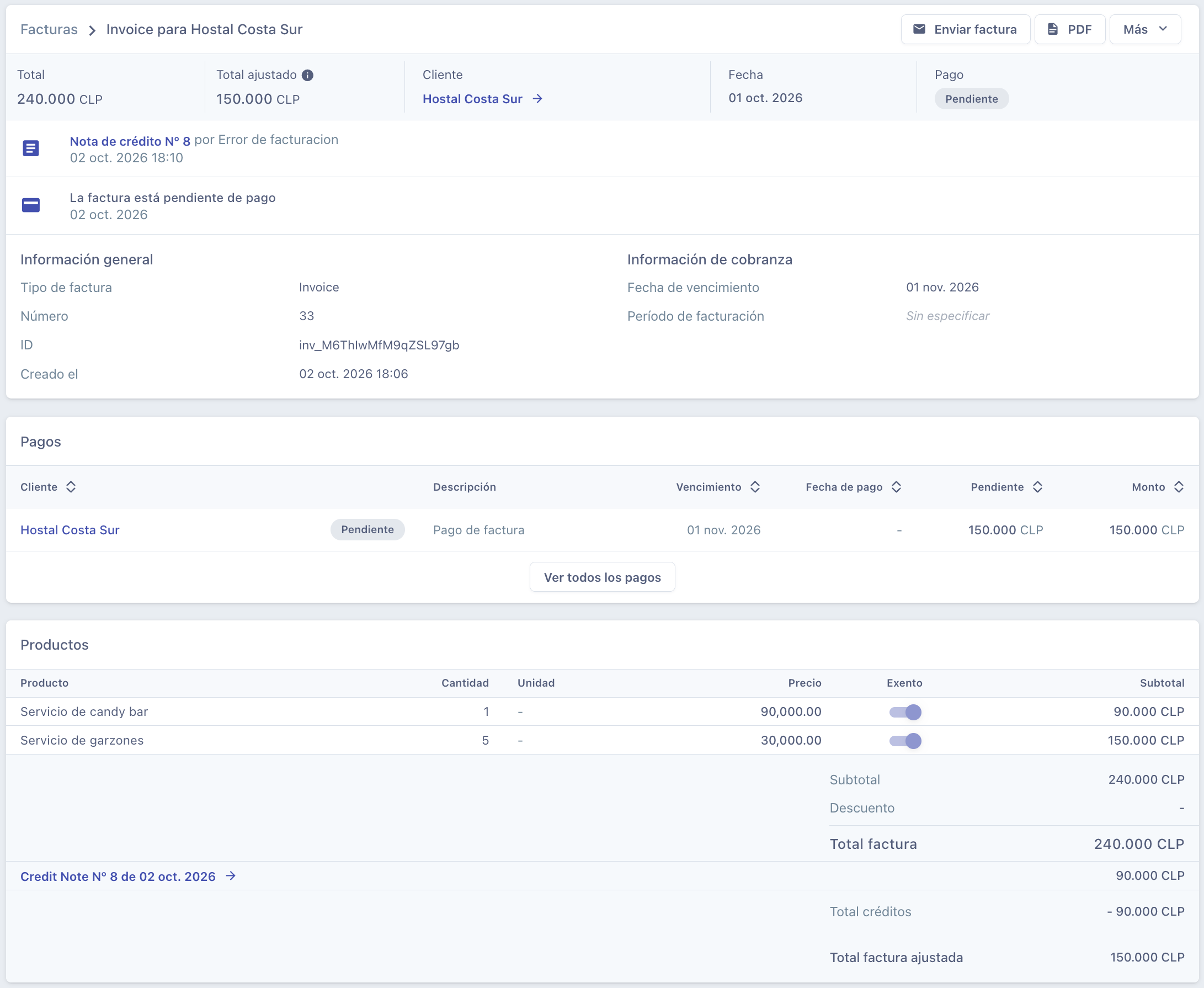Click the payment card icon for pending invoice
1204x988 pixels.
pos(31,205)
